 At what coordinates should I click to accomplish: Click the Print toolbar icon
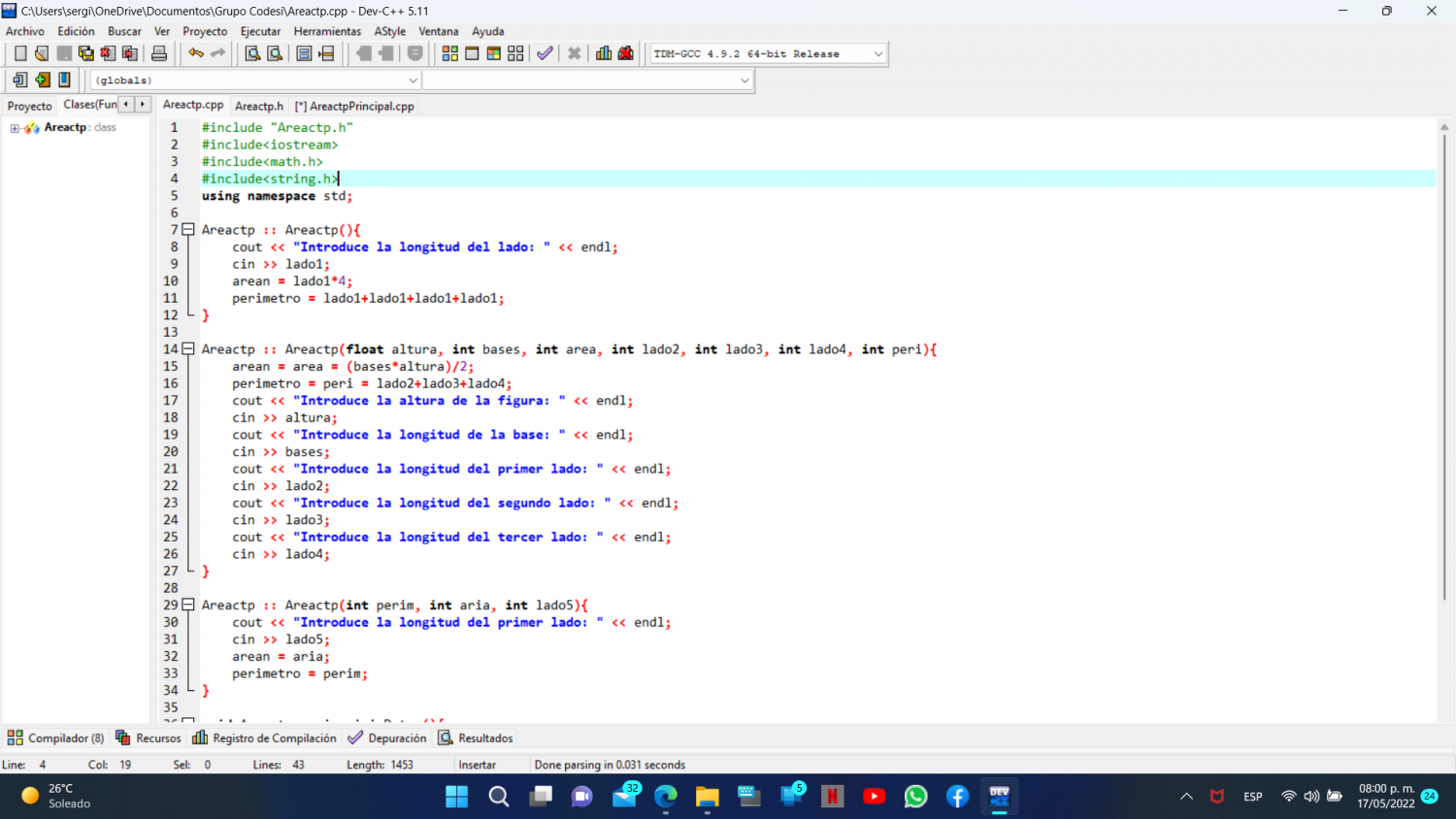point(159,53)
